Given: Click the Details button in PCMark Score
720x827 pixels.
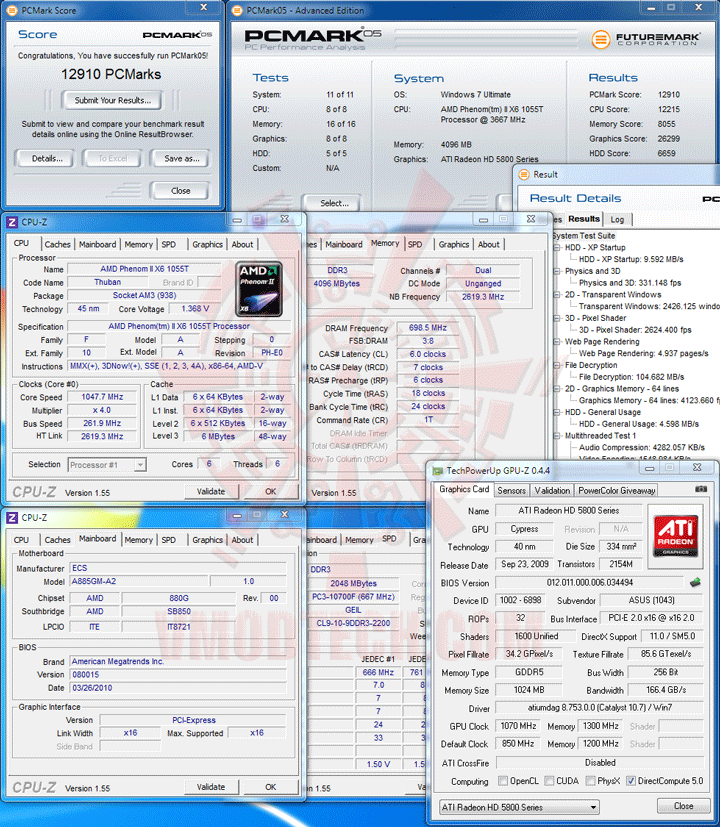Looking at the screenshot, I should pos(47,158).
